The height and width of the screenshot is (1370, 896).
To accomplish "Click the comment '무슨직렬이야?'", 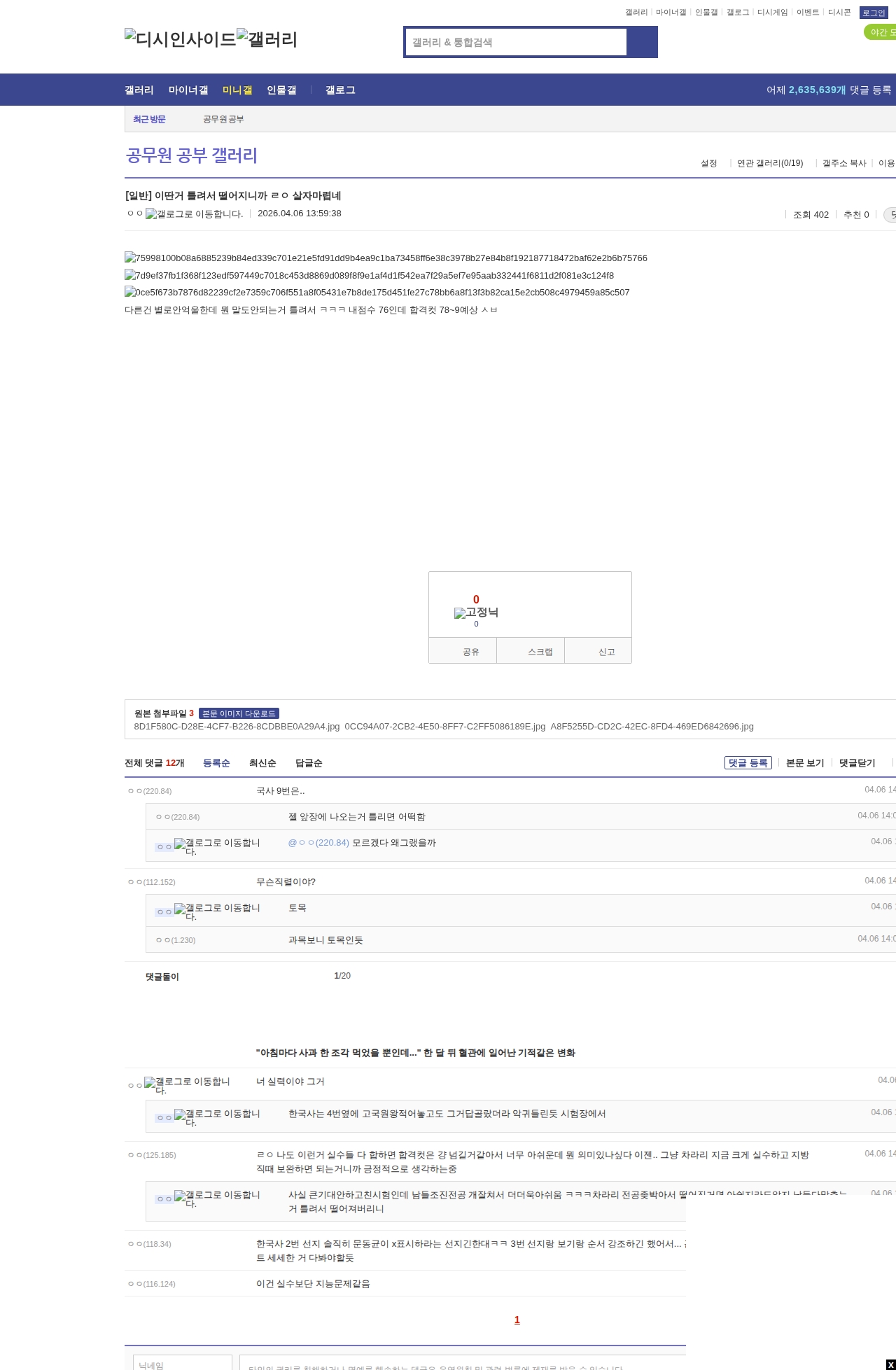I will 286,882.
